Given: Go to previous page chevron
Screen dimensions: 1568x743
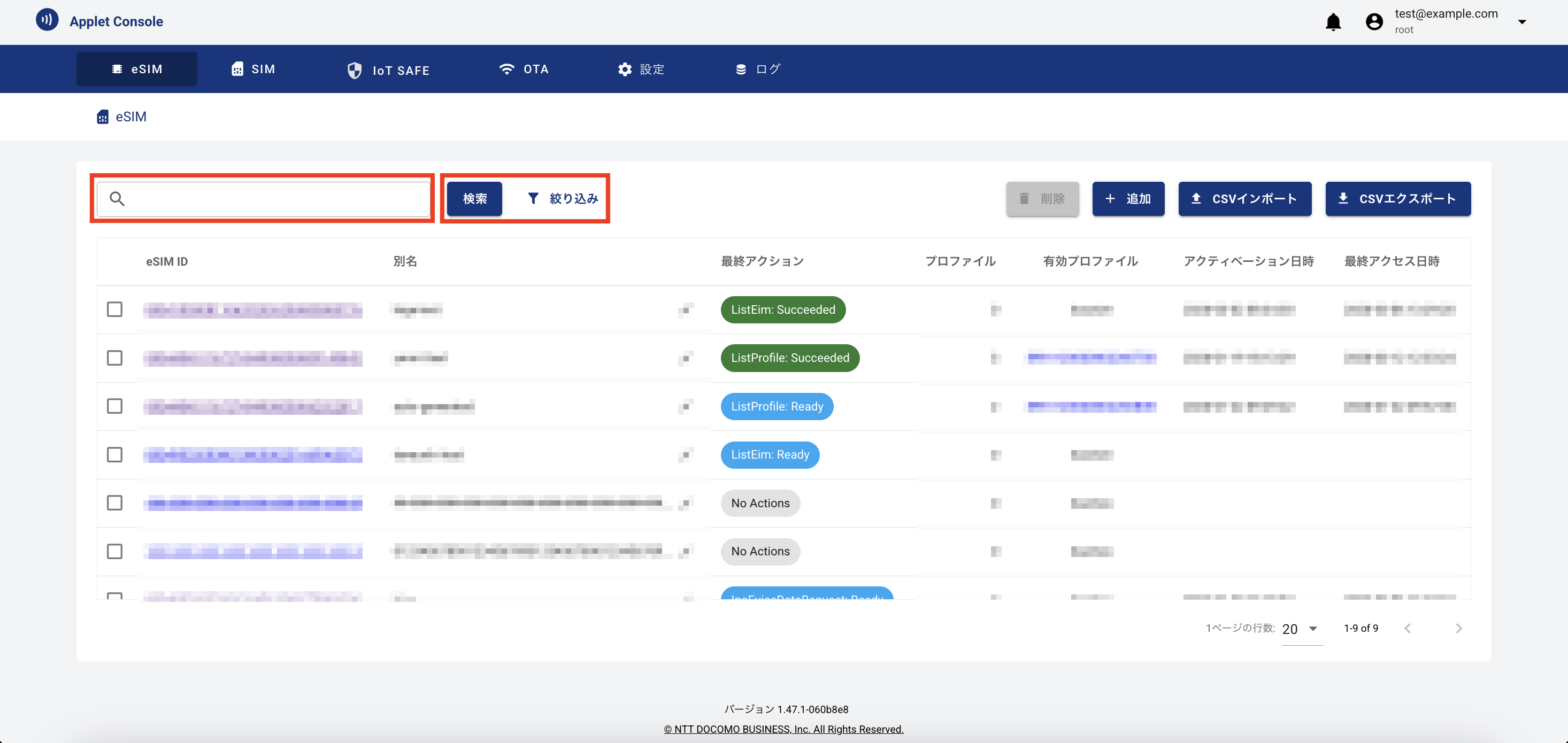Looking at the screenshot, I should click(x=1408, y=629).
